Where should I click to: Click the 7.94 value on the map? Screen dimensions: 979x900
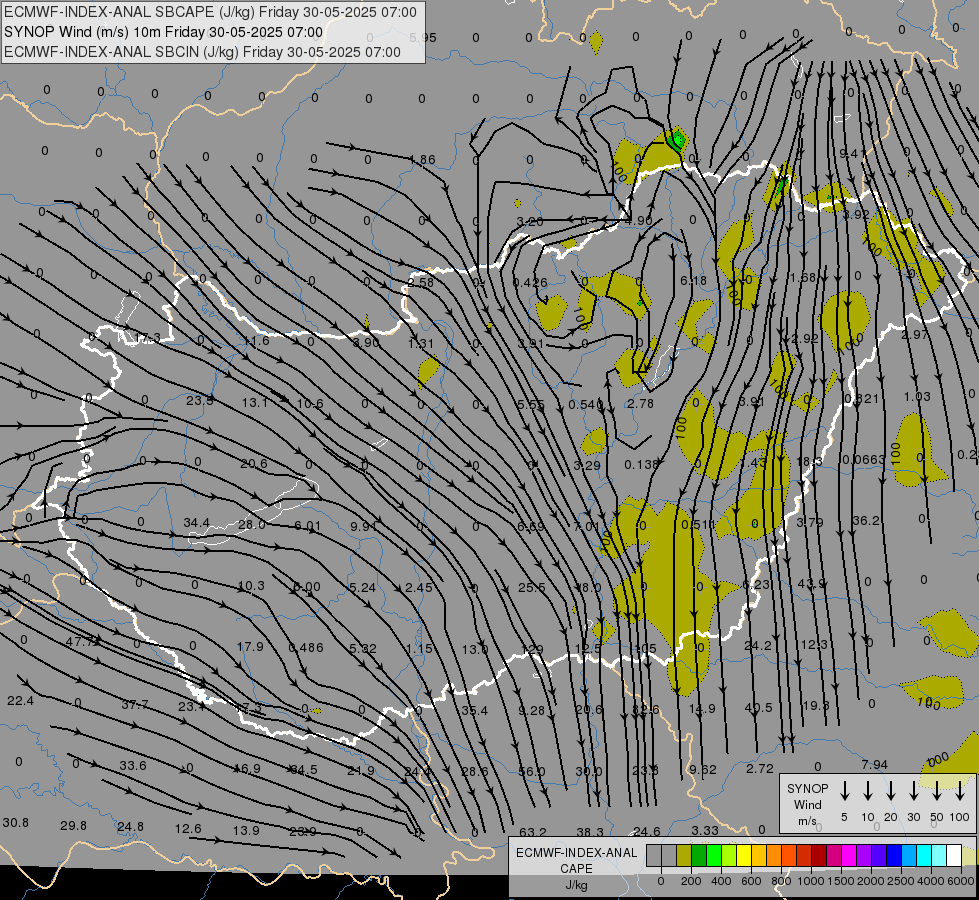click(x=874, y=764)
